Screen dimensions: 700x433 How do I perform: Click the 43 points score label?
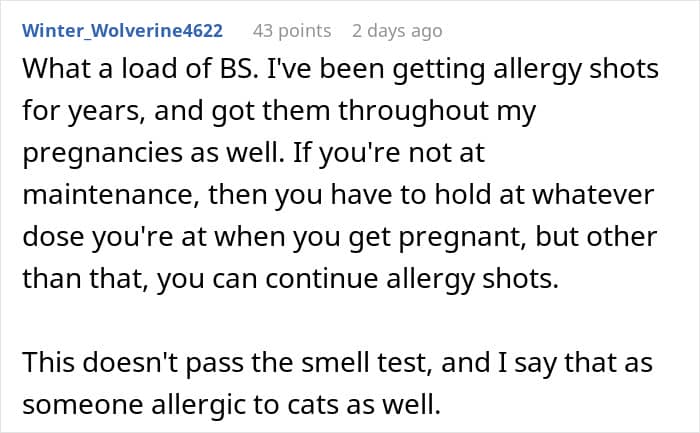292,31
